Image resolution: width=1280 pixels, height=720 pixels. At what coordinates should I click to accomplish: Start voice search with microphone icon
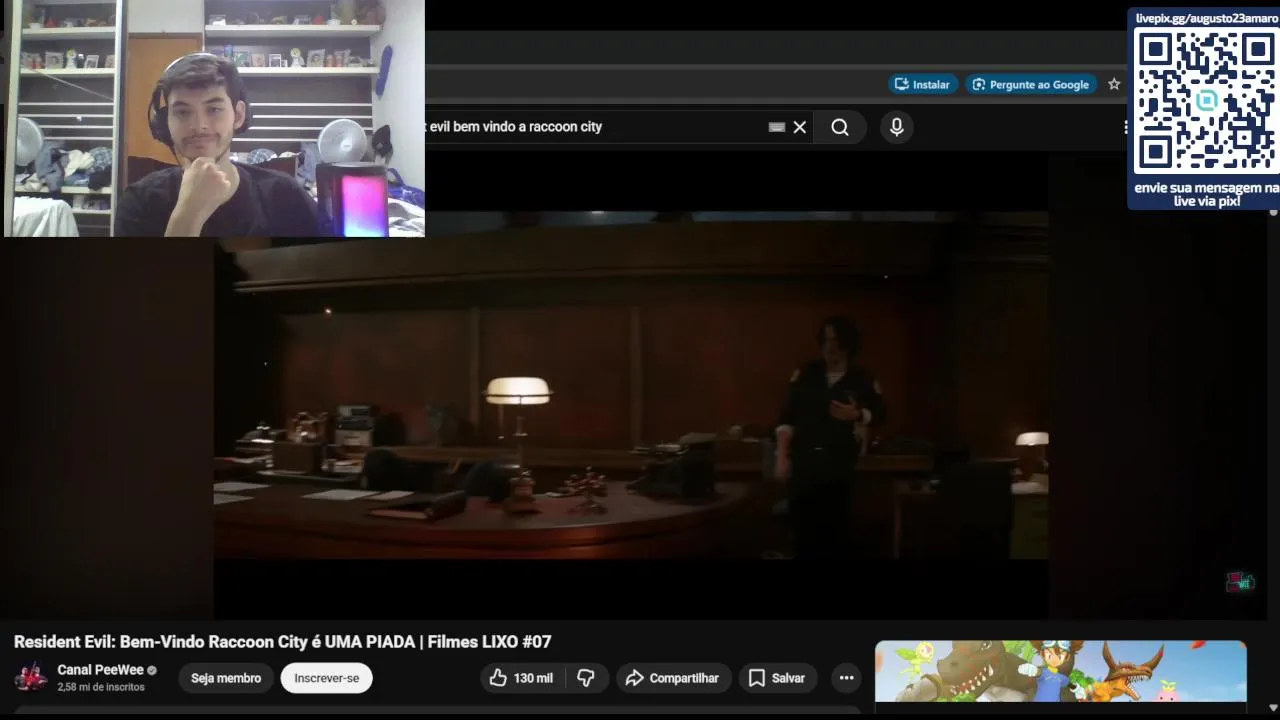click(897, 127)
